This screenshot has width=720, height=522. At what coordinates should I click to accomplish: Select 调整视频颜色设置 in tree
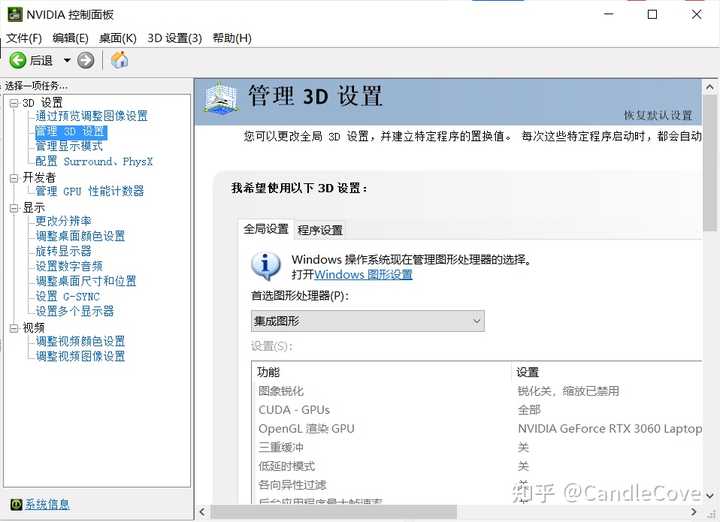click(x=80, y=341)
